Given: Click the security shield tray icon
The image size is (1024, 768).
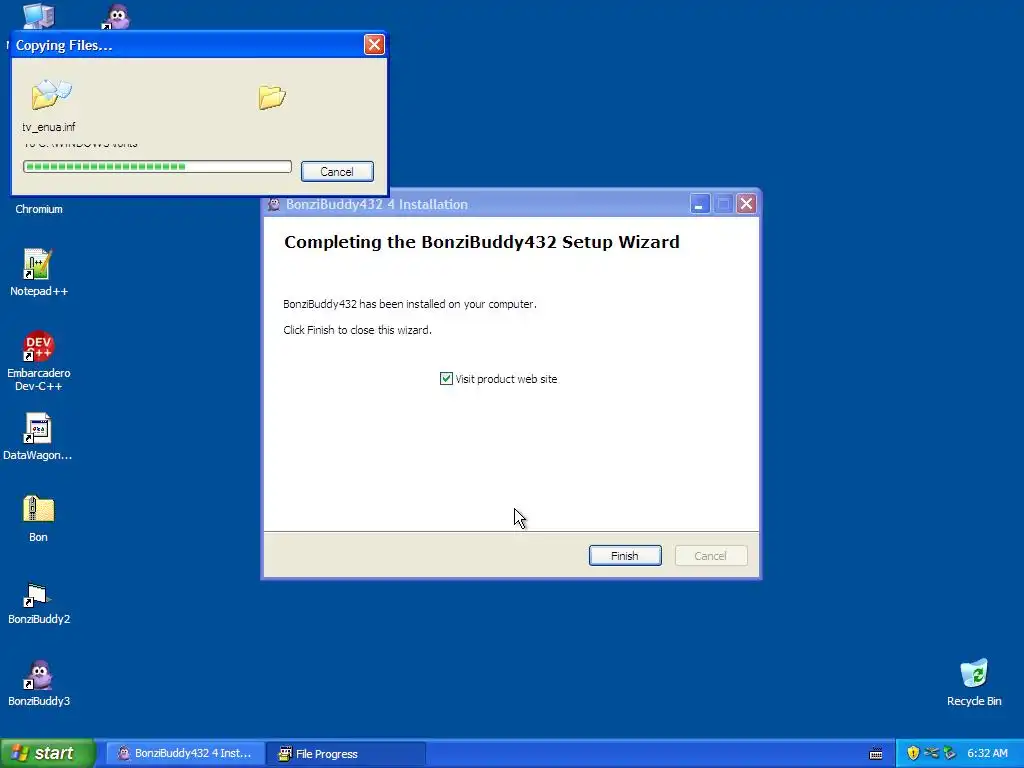Looking at the screenshot, I should pyautogui.click(x=913, y=753).
